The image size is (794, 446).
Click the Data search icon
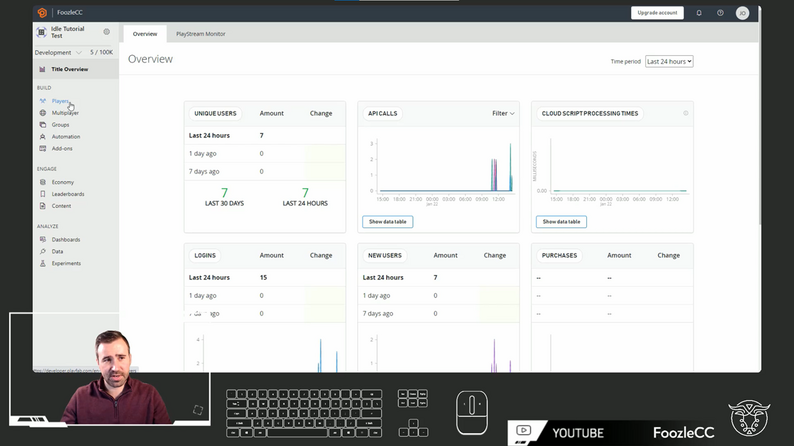click(x=43, y=252)
